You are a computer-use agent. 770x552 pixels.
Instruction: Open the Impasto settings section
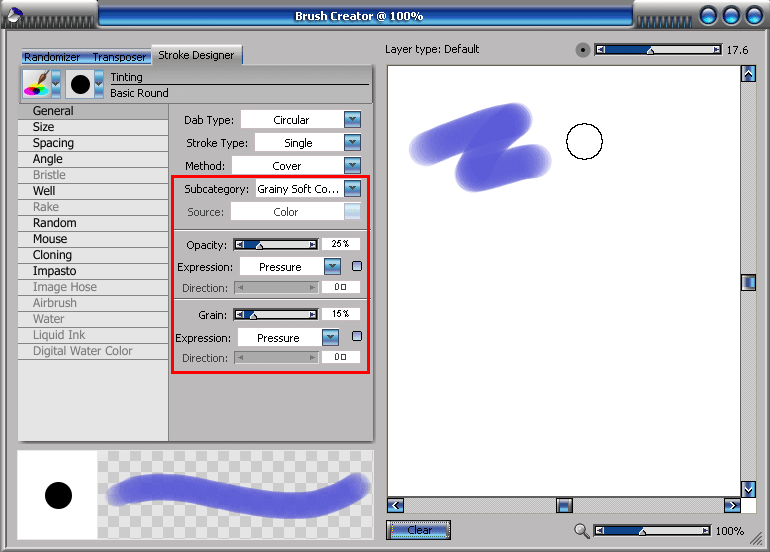tap(93, 271)
